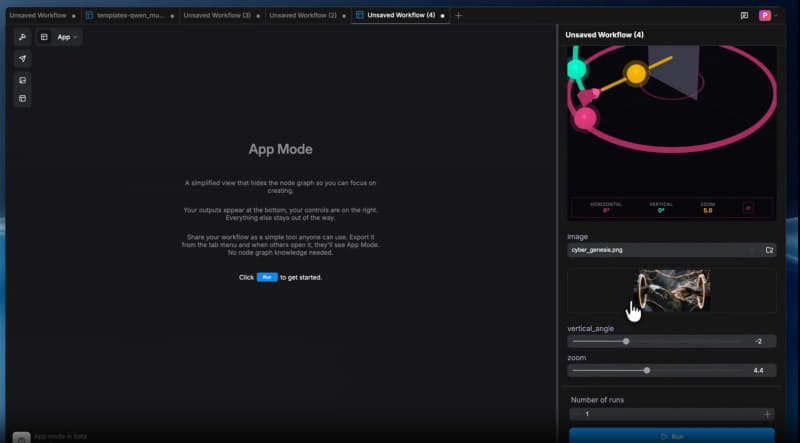Switch to the Unsaved Workflow (2) tab
800x443 pixels.
click(303, 15)
